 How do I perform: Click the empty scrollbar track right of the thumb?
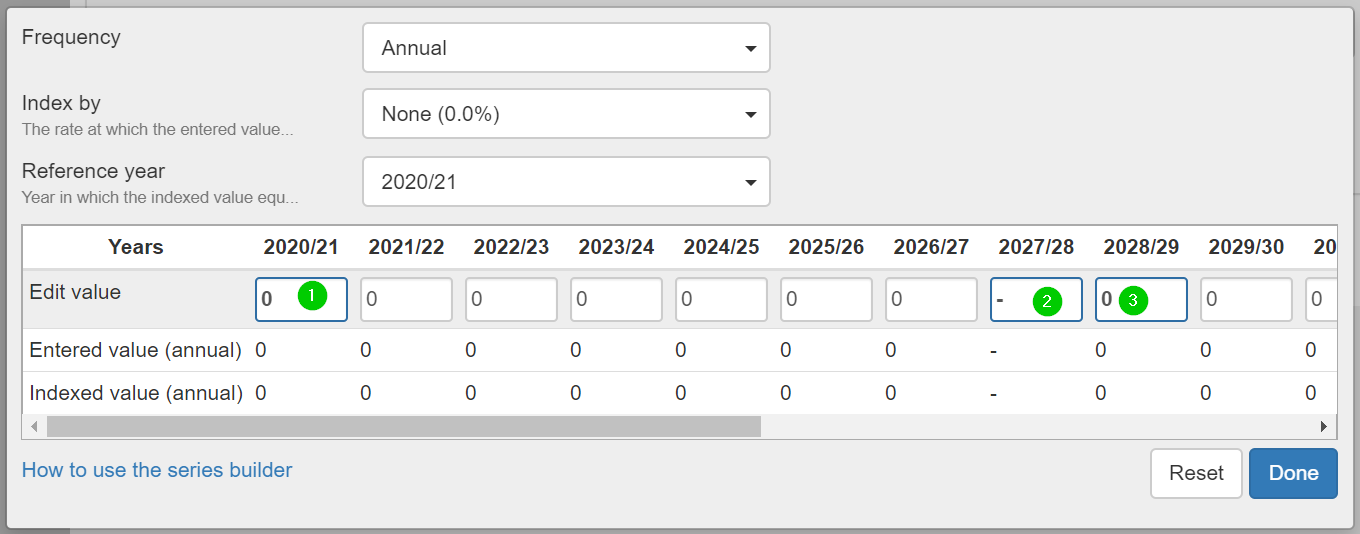pos(1040,427)
